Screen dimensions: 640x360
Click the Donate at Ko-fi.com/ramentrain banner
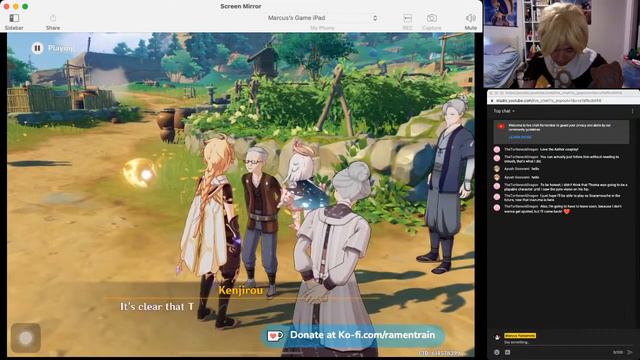point(352,335)
